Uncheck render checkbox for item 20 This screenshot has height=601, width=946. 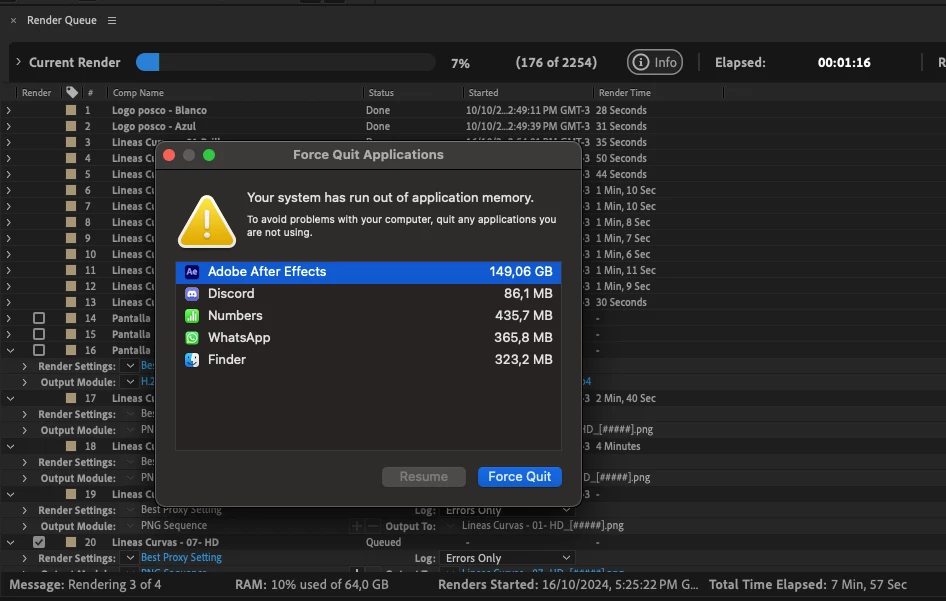(x=39, y=542)
